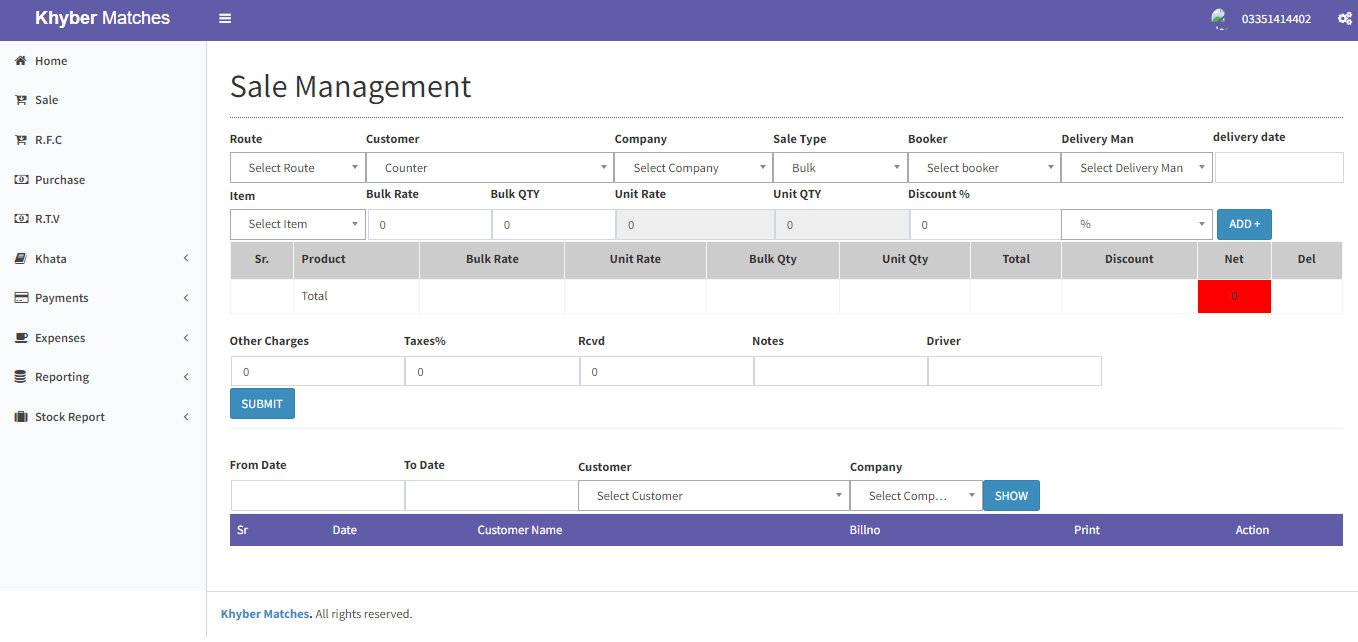Click the Purchase money icon
1358x642 pixels.
(20, 180)
